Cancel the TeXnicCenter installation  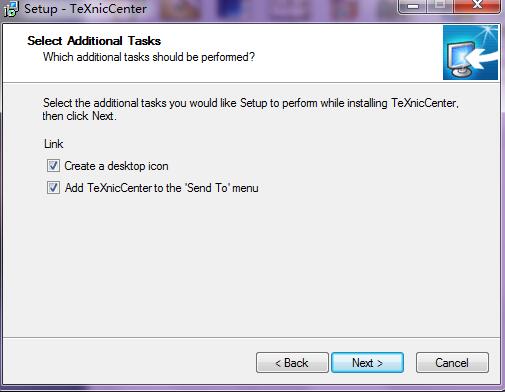point(452,363)
